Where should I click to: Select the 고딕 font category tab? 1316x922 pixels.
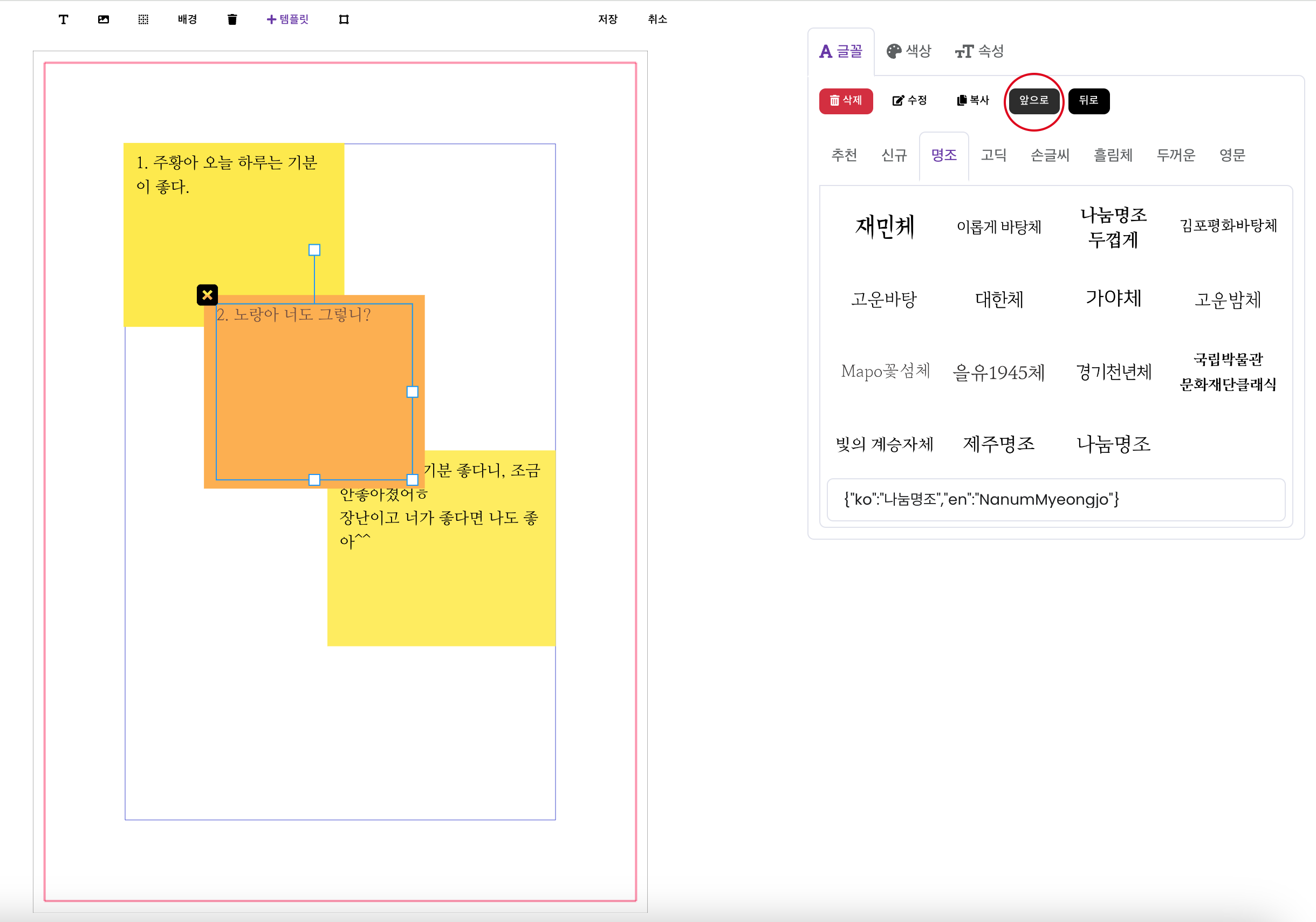pyautogui.click(x=993, y=155)
